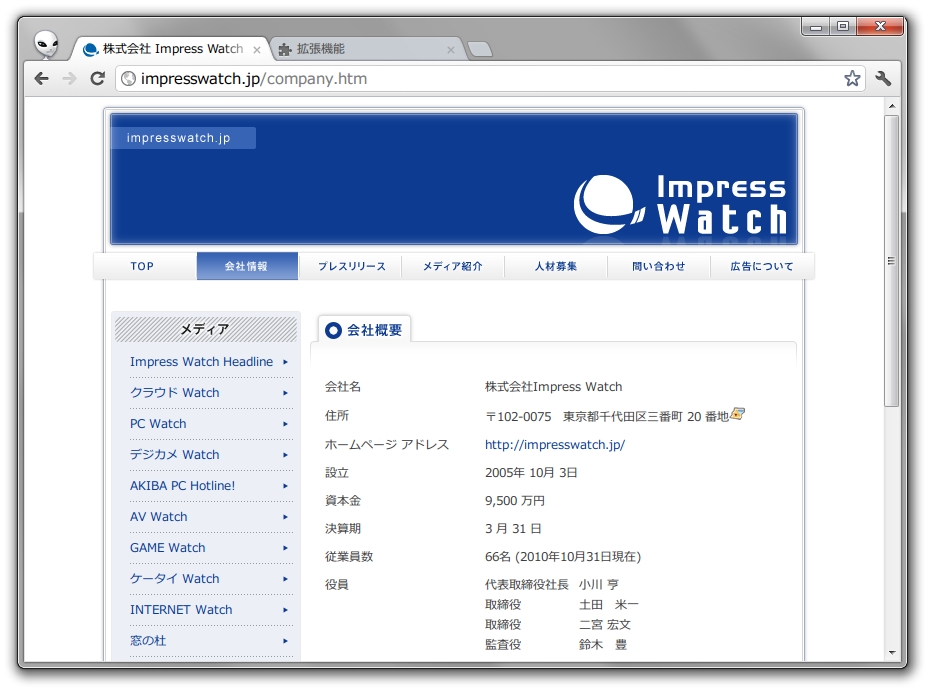
Task: Click the arrow beside クラウド Watch
Action: pyautogui.click(x=285, y=393)
